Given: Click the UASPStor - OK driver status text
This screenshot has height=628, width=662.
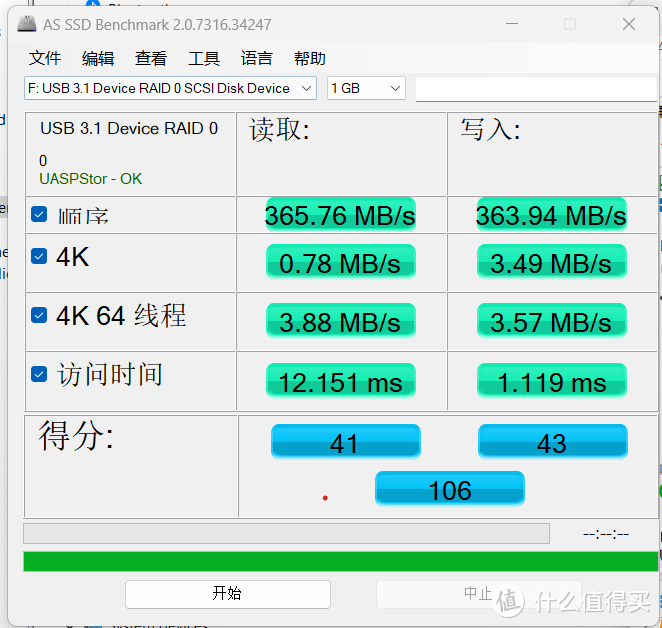Looking at the screenshot, I should coord(90,179).
